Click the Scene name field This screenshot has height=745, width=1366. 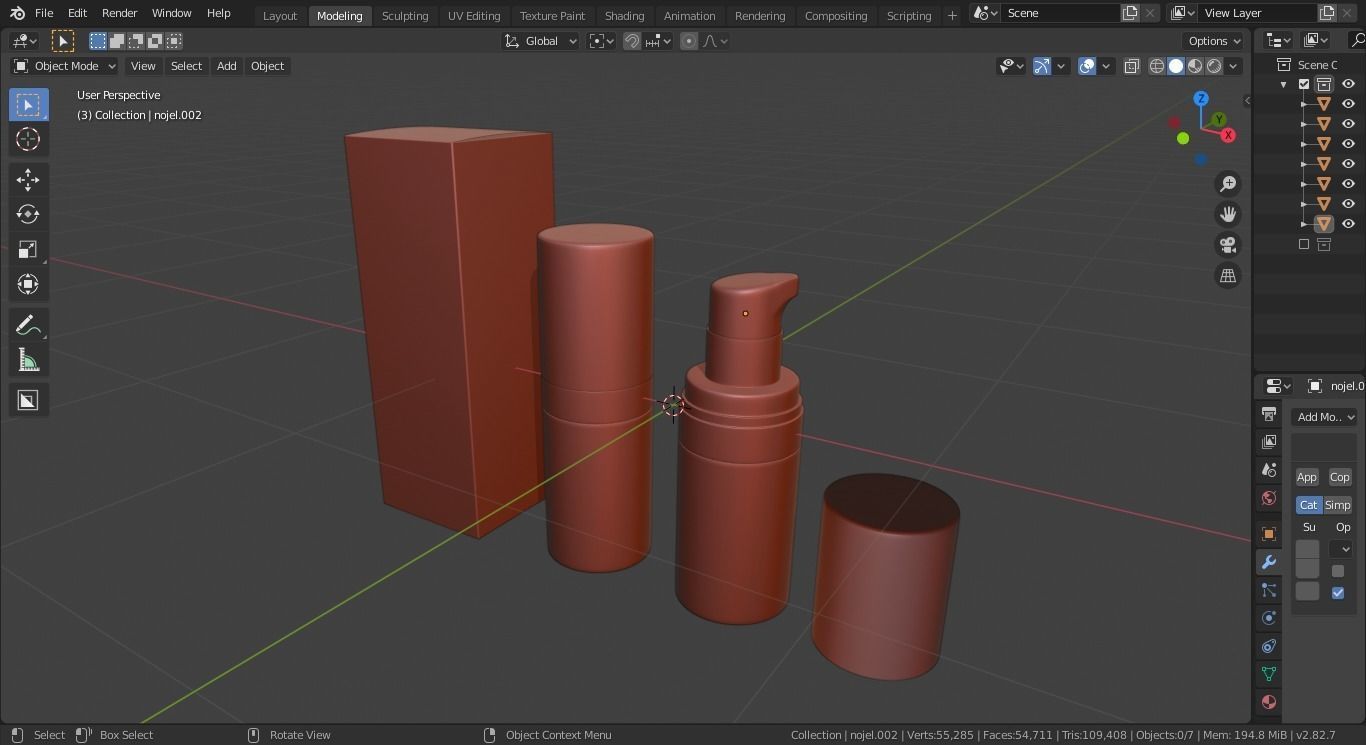(x=1060, y=13)
